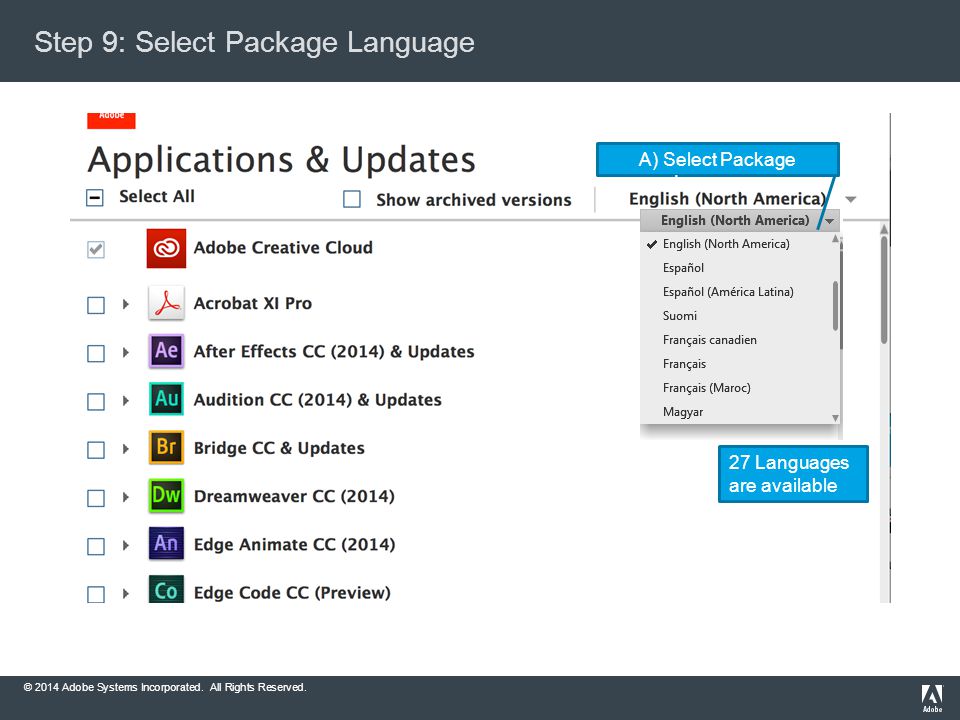Viewport: 960px width, 720px height.
Task: Click the Edge Code CC (Preview) label
Action: coord(292,593)
